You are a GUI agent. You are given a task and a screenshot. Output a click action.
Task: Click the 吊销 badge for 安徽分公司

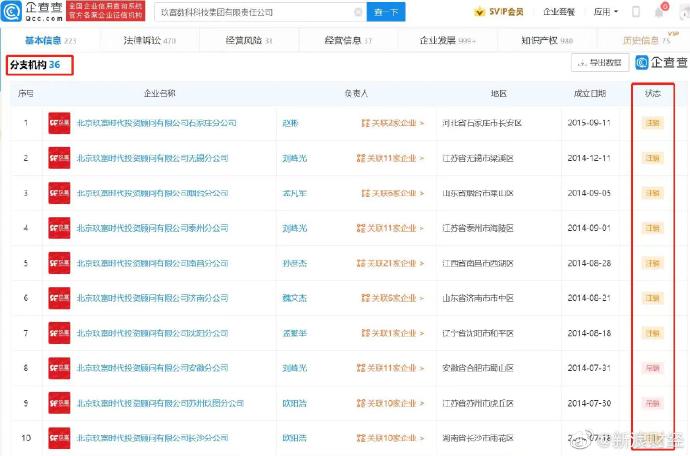tap(653, 368)
